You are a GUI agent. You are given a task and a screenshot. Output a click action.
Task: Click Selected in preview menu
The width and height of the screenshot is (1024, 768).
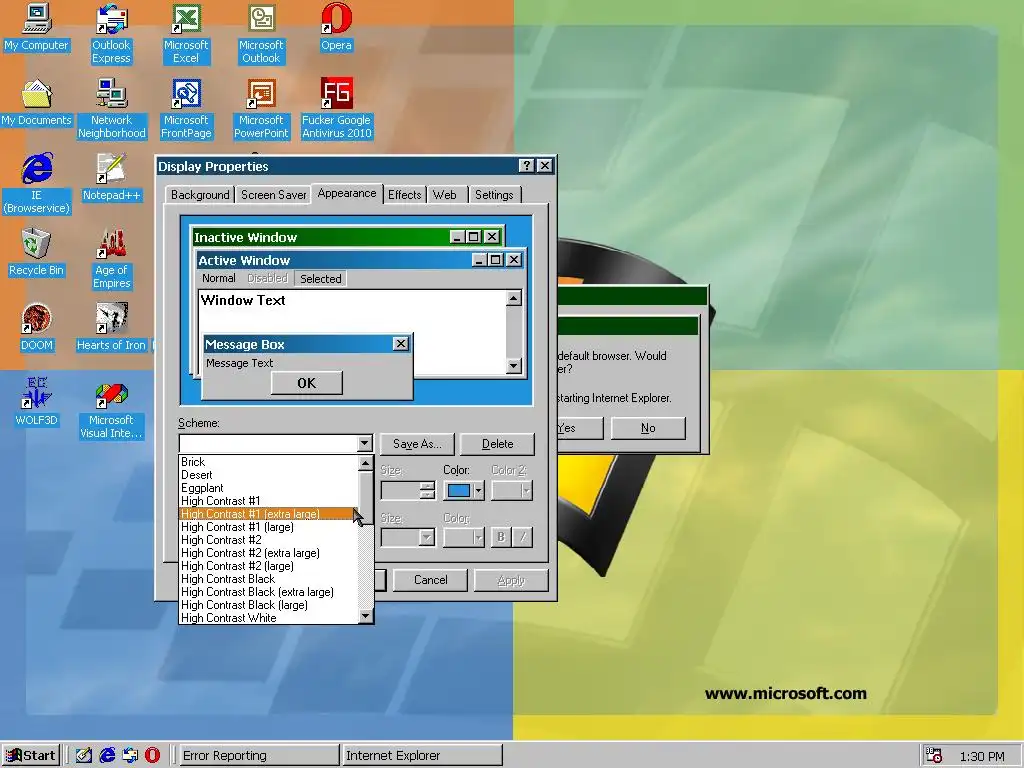321,279
